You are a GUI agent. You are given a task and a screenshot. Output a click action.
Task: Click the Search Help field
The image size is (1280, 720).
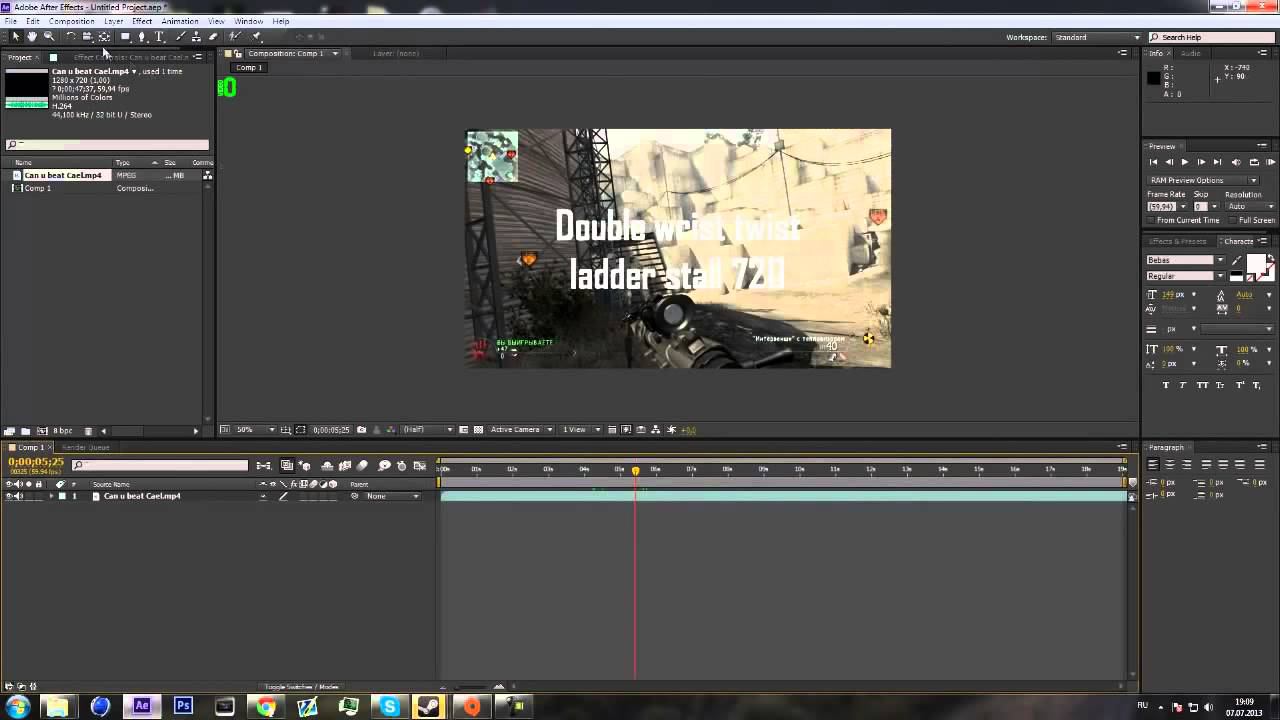pos(1213,37)
